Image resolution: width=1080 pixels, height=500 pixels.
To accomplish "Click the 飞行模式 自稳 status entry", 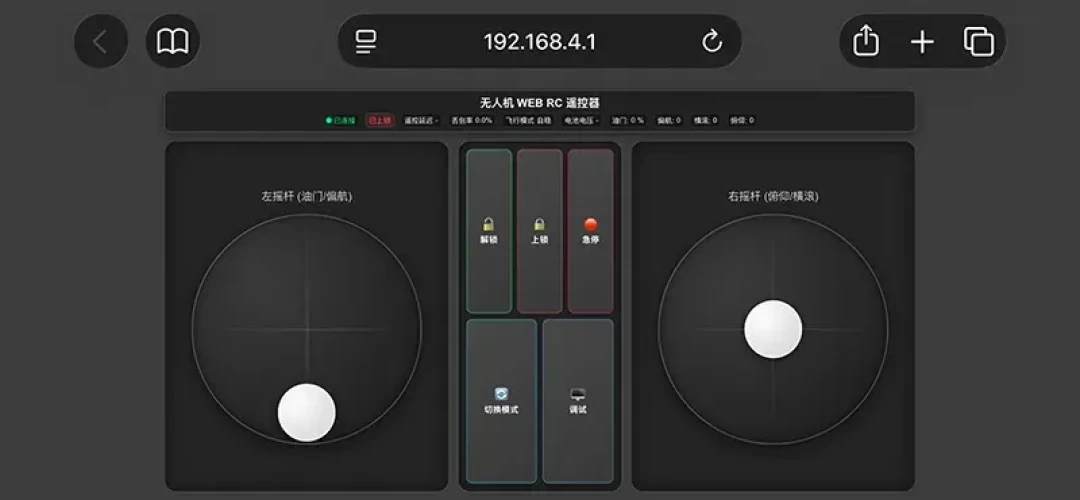I will coord(528,121).
